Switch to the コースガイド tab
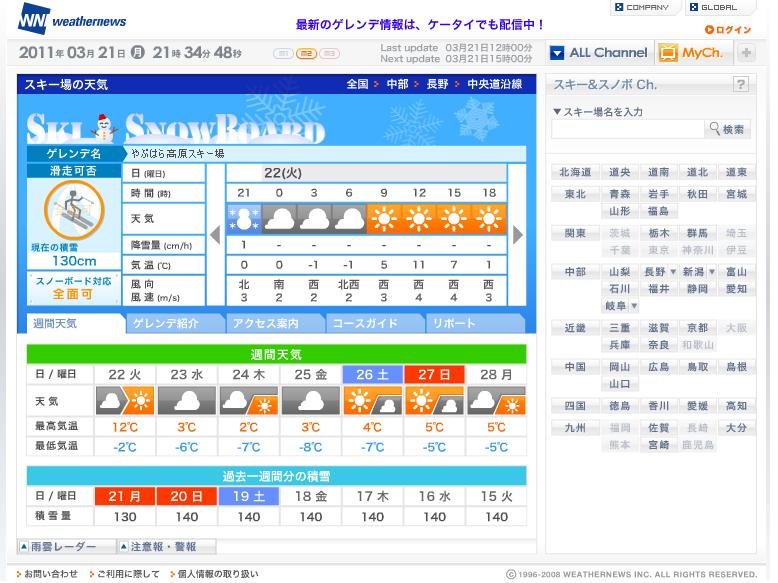778x583 pixels. click(374, 324)
